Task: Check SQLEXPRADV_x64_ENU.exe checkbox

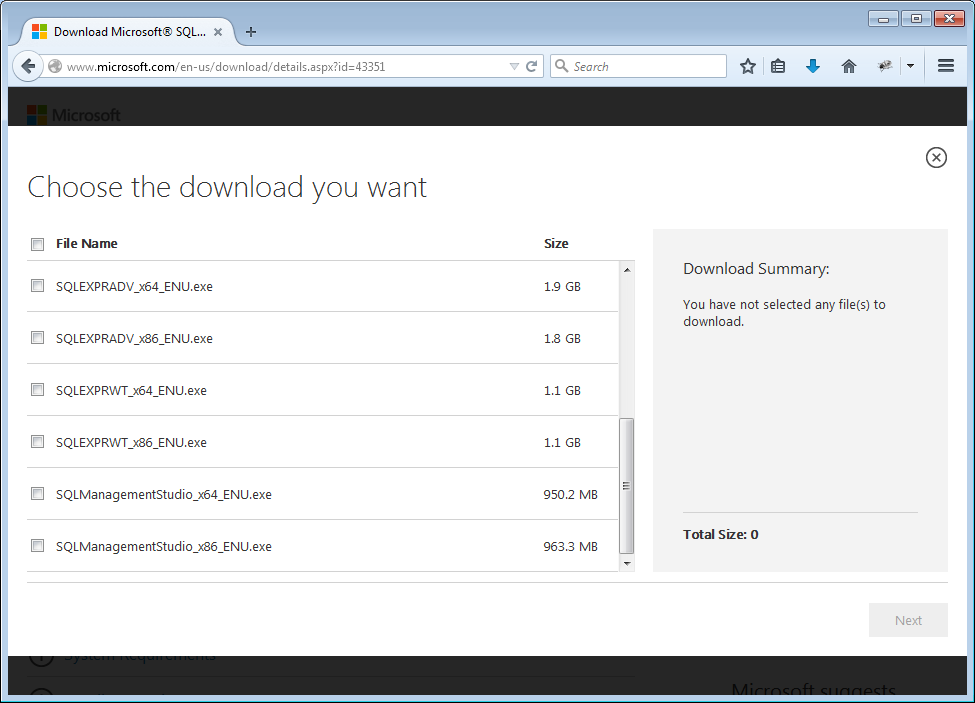Action: click(37, 286)
